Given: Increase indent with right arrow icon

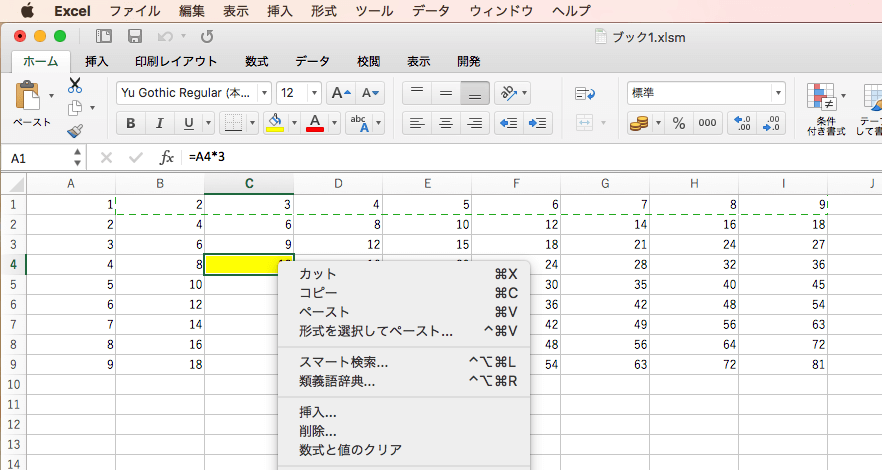Looking at the screenshot, I should tap(537, 123).
